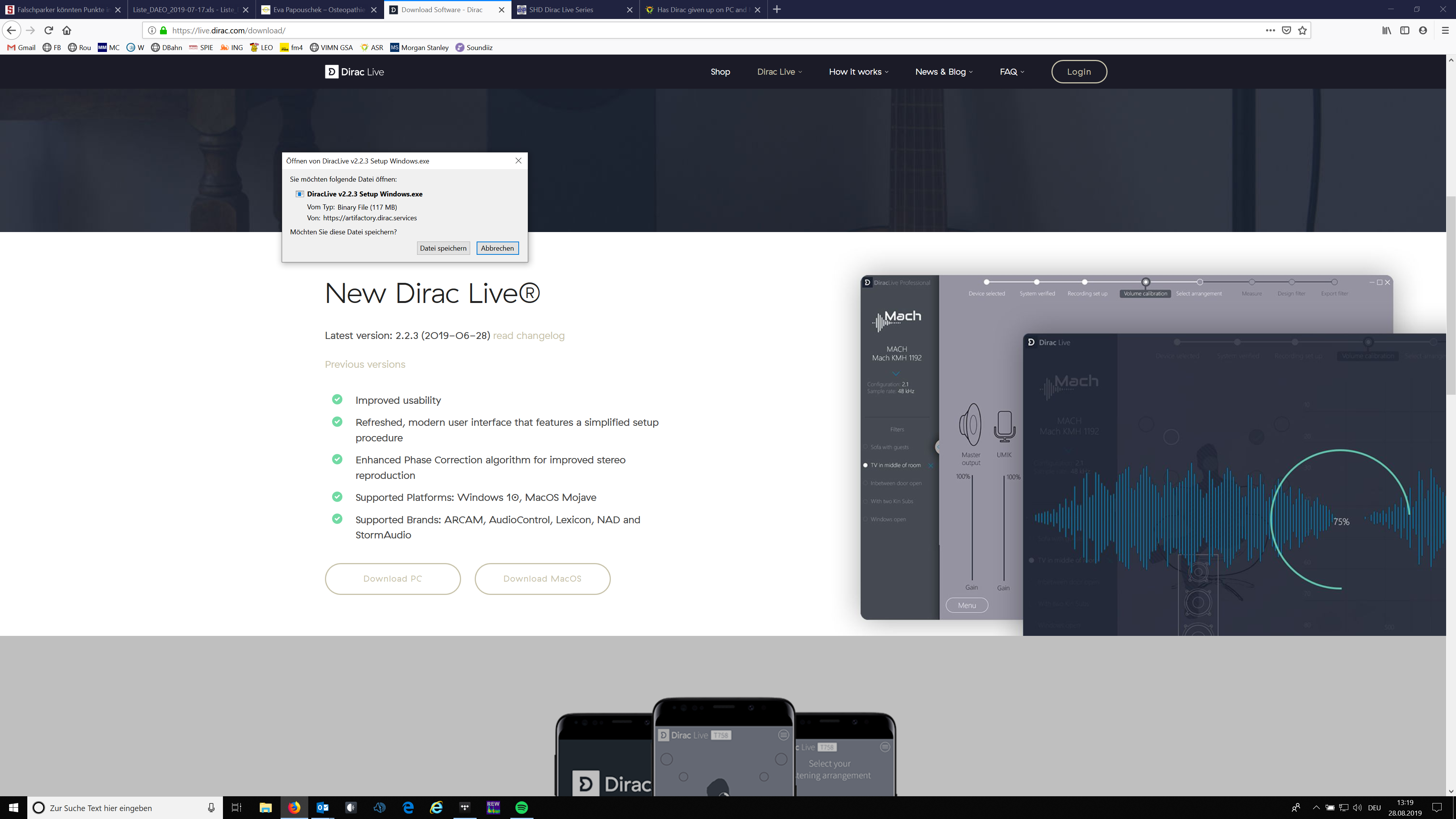Open the Firefox home page
1456x819 pixels.
tap(67, 30)
